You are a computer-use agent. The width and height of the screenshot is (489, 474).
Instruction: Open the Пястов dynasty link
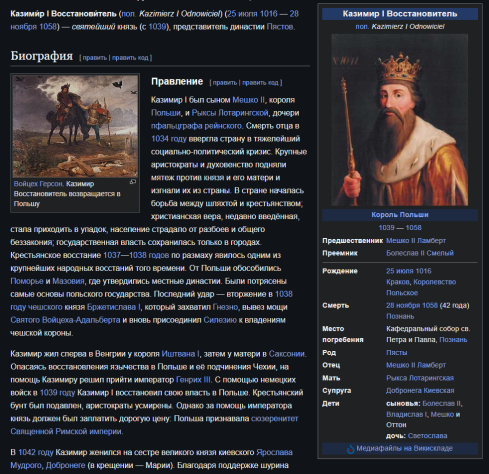[280, 27]
